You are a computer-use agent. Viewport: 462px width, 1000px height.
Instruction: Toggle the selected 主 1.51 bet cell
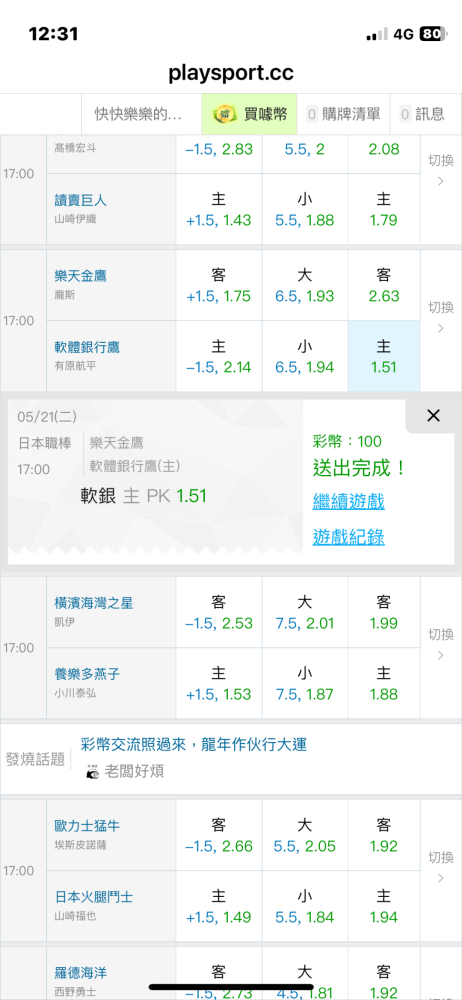tap(384, 356)
